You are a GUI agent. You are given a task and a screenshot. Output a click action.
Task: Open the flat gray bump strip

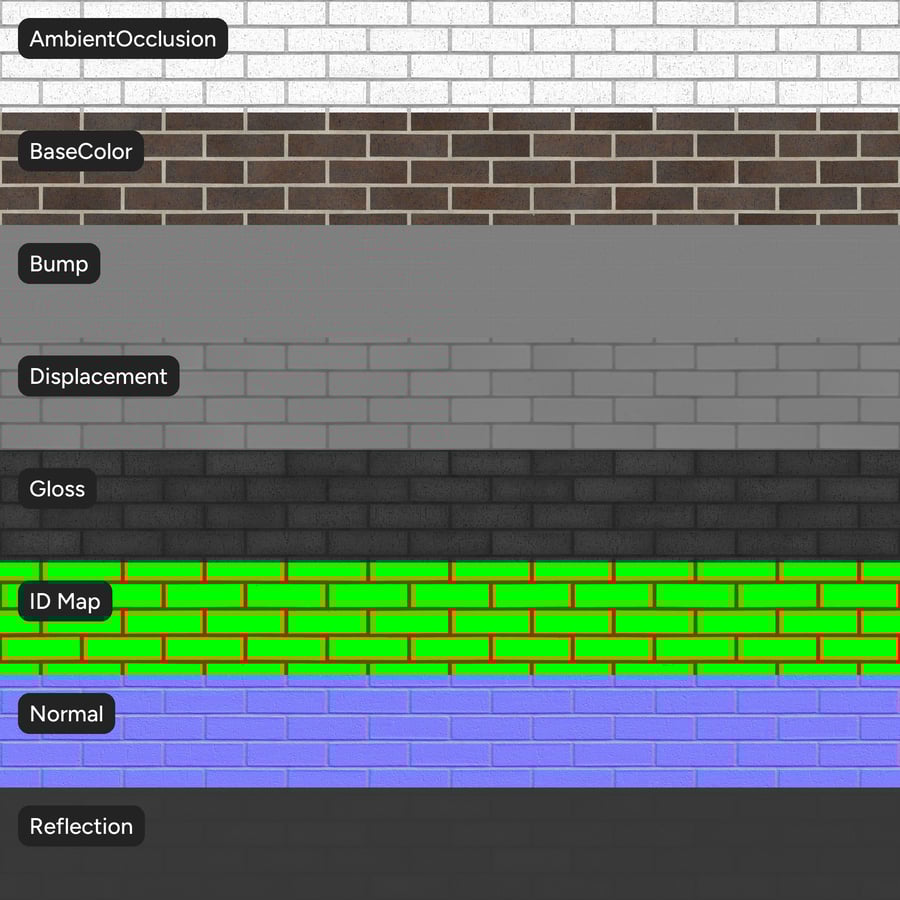tap(450, 281)
